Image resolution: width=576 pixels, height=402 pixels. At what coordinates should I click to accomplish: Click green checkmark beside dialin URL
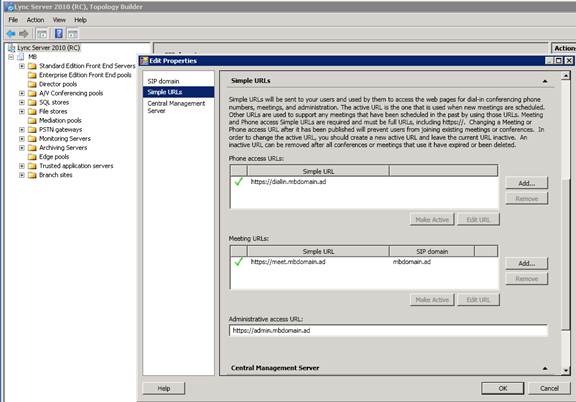239,182
